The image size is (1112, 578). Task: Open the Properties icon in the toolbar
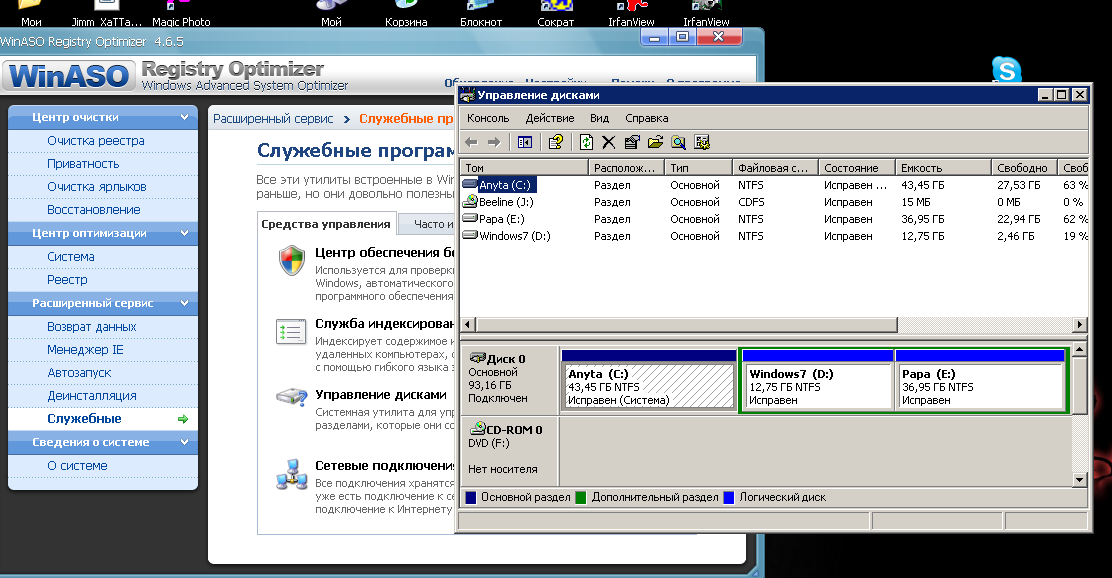tap(632, 143)
